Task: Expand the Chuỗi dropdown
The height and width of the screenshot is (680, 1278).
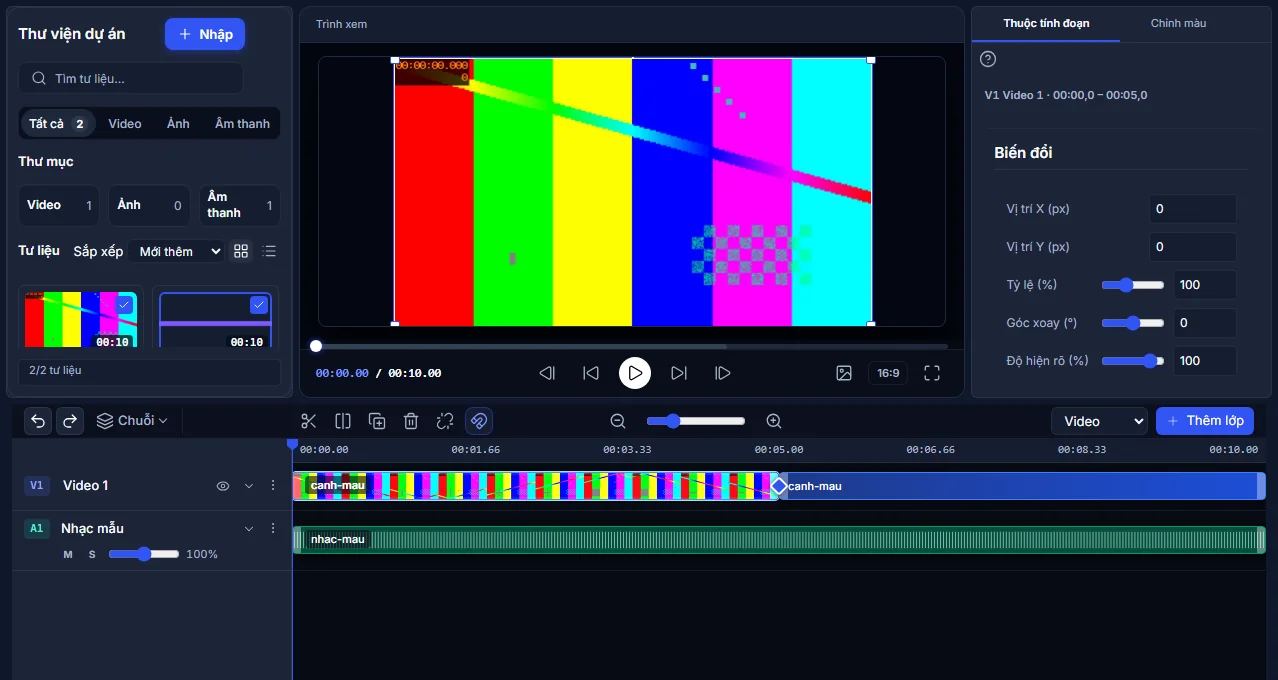Action: pos(133,421)
